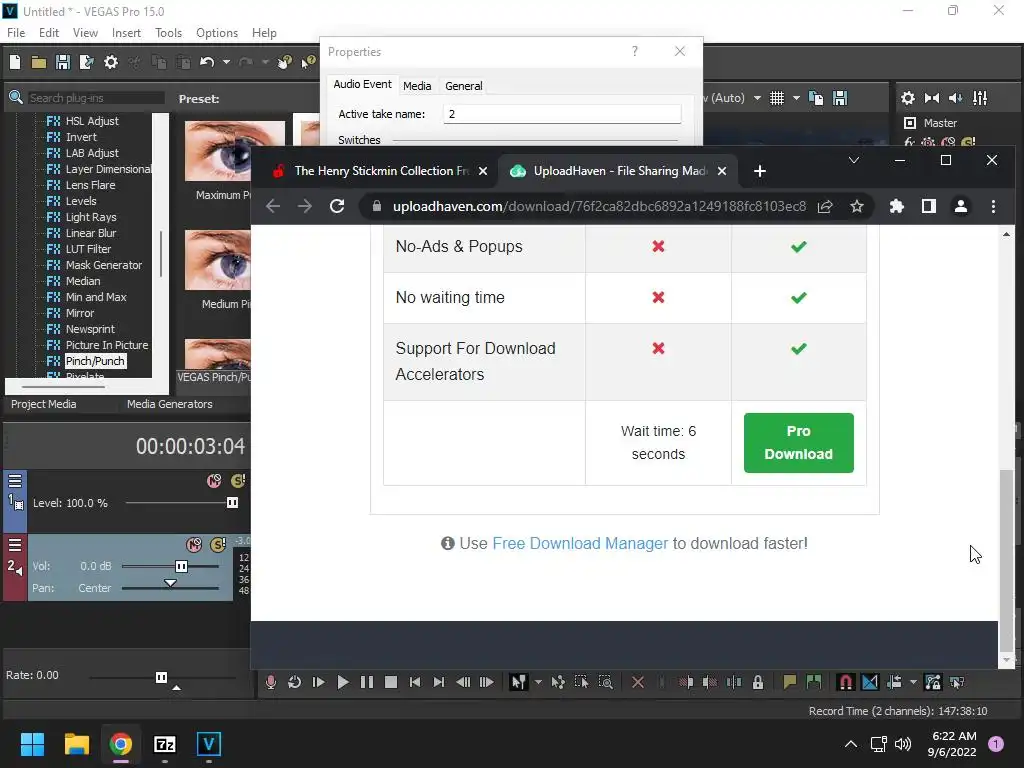1024x768 pixels.
Task: Solo audio track 2
Action: pyautogui.click(x=218, y=545)
